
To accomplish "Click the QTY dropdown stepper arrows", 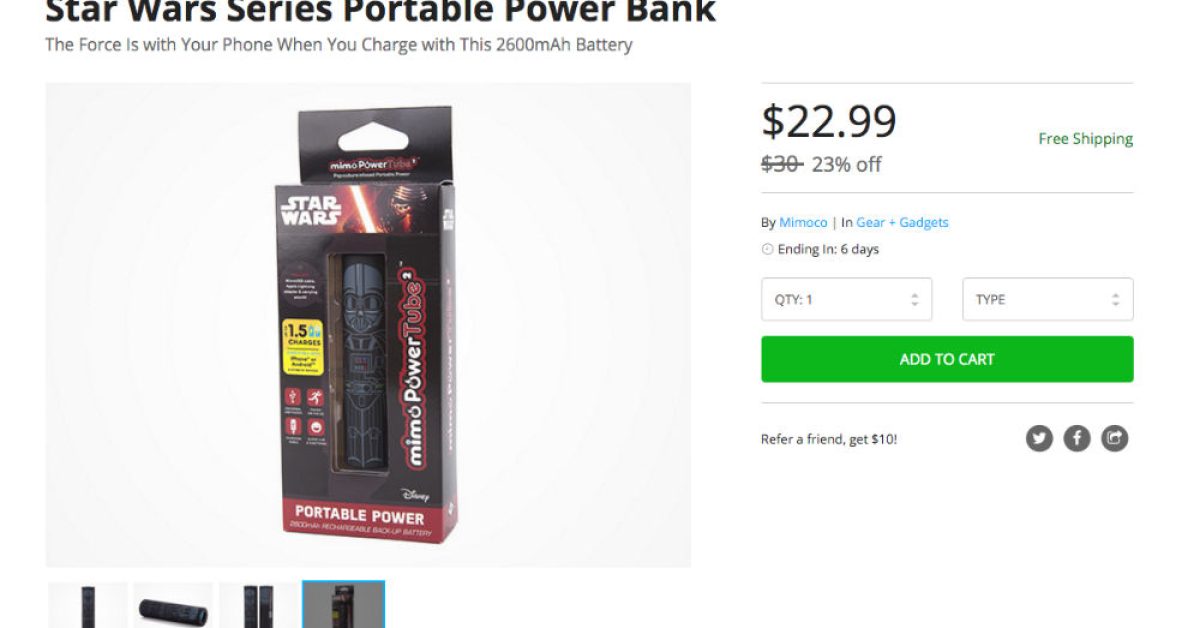I will (914, 299).
